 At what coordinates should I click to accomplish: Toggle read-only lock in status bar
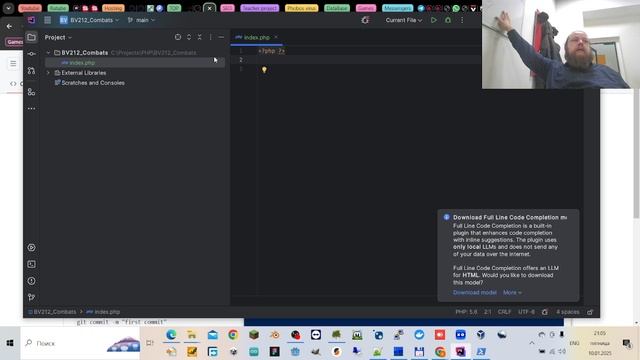point(590,312)
